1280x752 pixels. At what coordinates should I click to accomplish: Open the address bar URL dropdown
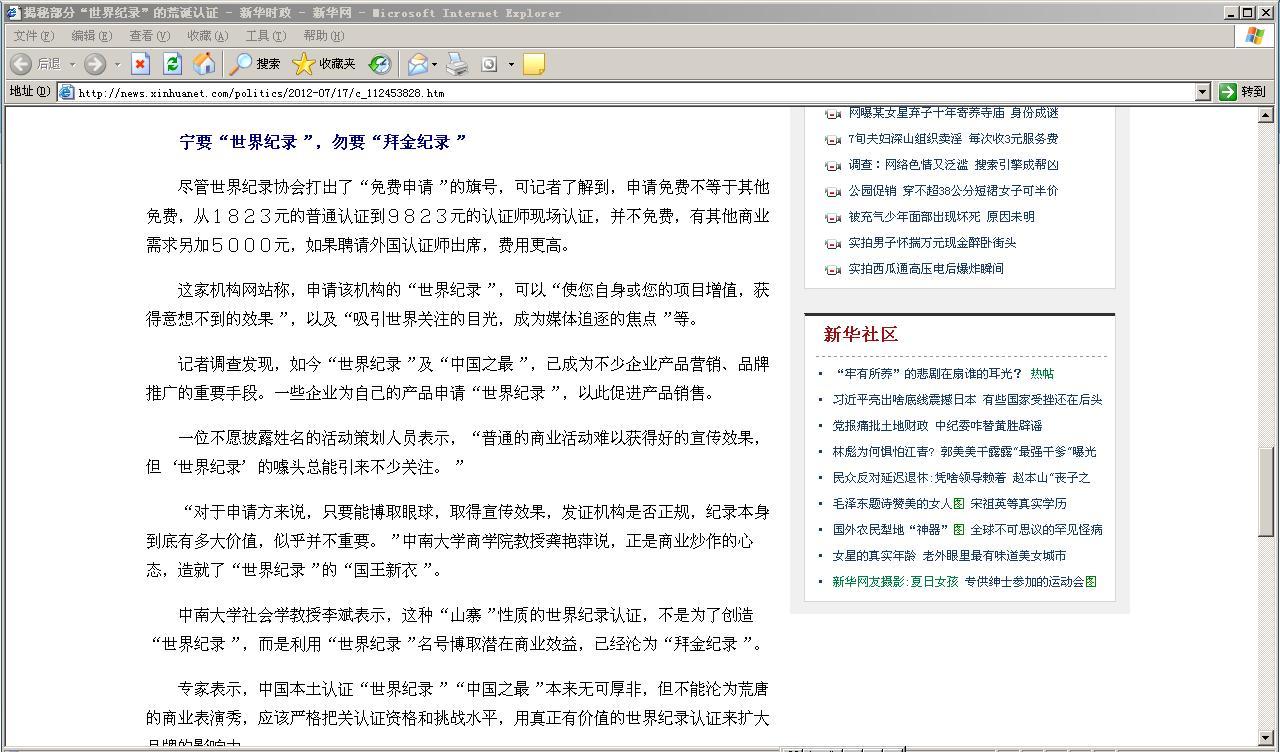click(x=1203, y=92)
